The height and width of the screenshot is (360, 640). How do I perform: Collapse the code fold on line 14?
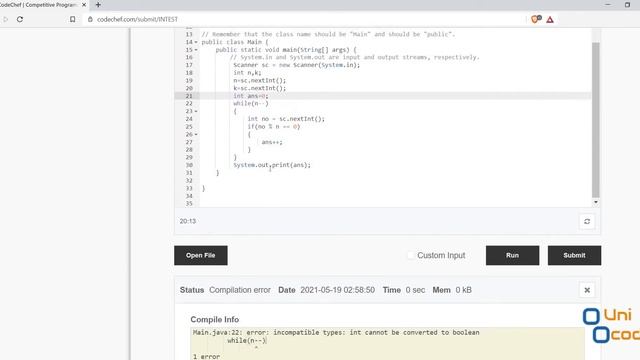pyautogui.click(x=196, y=42)
